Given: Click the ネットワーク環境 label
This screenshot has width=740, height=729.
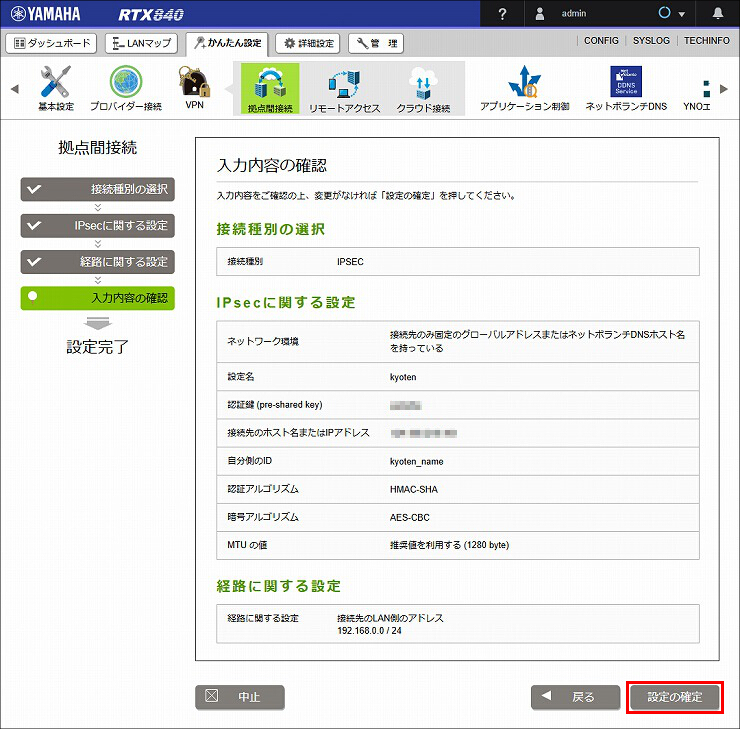Looking at the screenshot, I should point(263,342).
